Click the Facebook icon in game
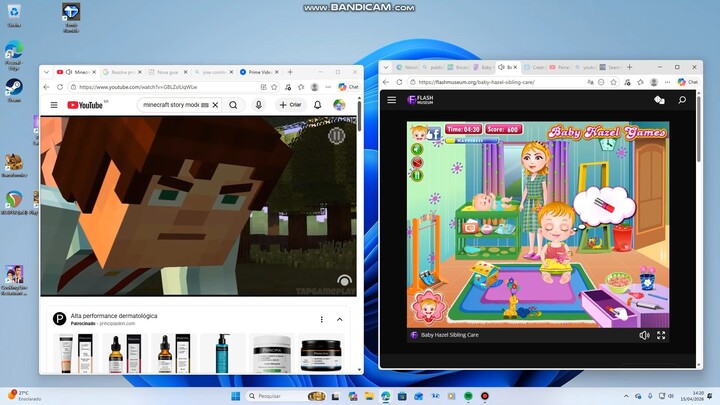This screenshot has width=720, height=405. point(434,132)
